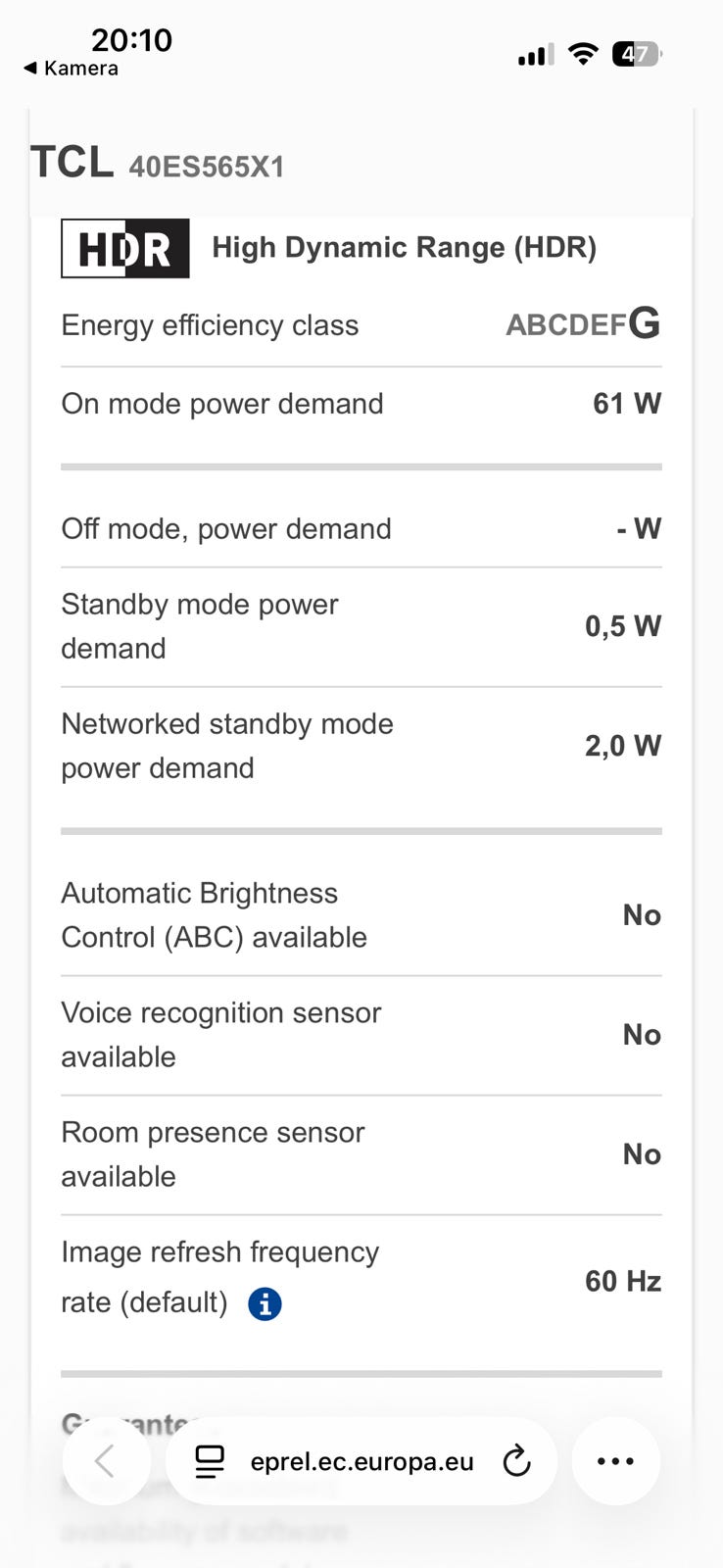Tap the TCL brand name

click(x=72, y=163)
